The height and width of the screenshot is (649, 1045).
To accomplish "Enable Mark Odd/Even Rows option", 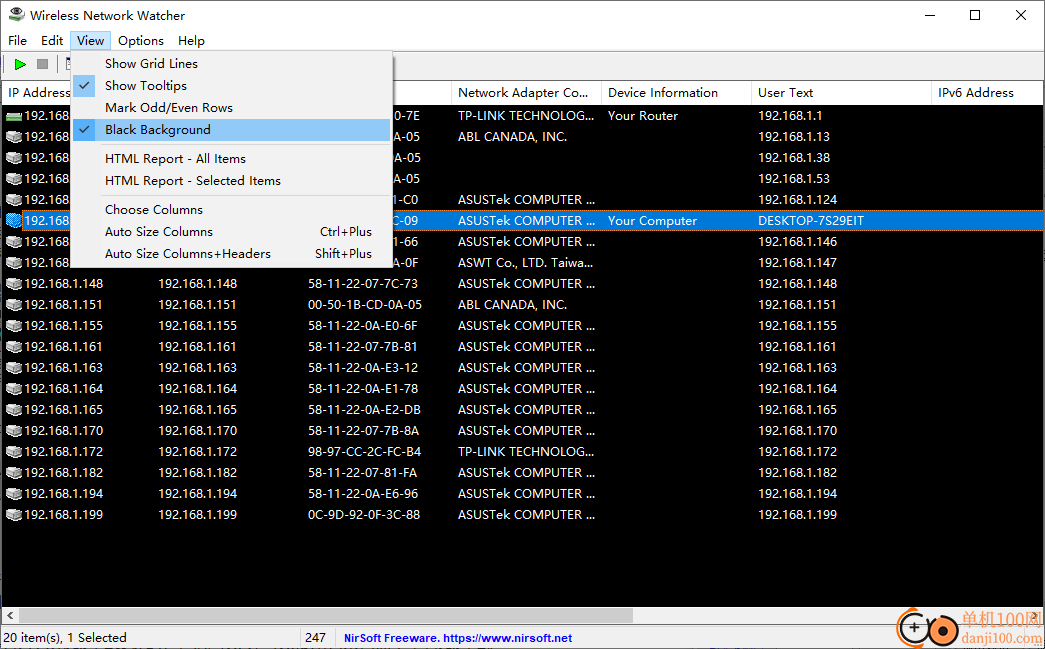I will 231,107.
